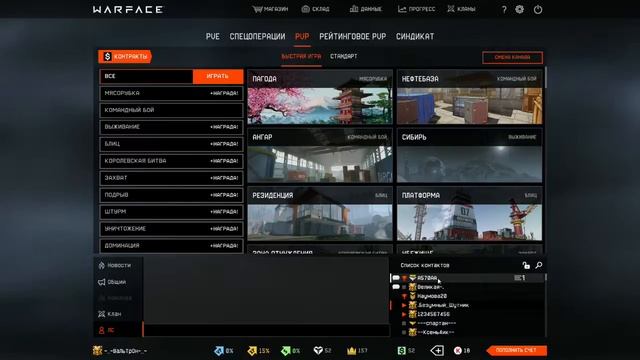Click the diamond icon showing 52
The height and width of the screenshot is (360, 640).
pos(318,351)
